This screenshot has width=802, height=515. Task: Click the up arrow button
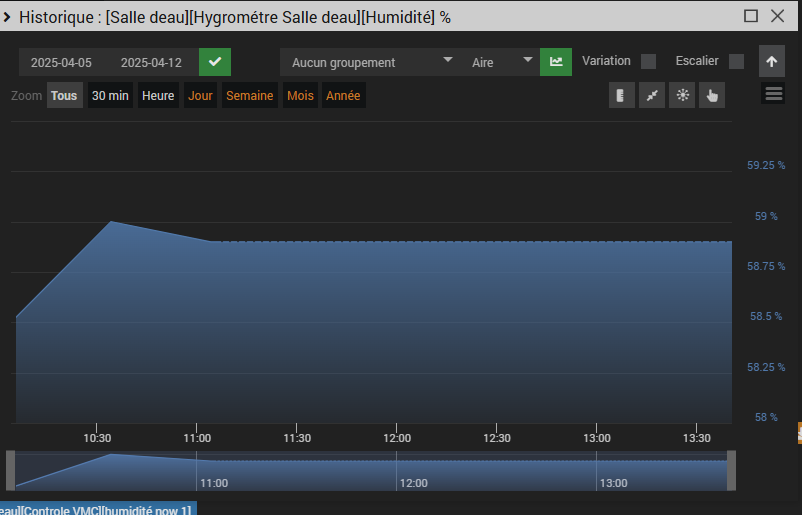(772, 62)
